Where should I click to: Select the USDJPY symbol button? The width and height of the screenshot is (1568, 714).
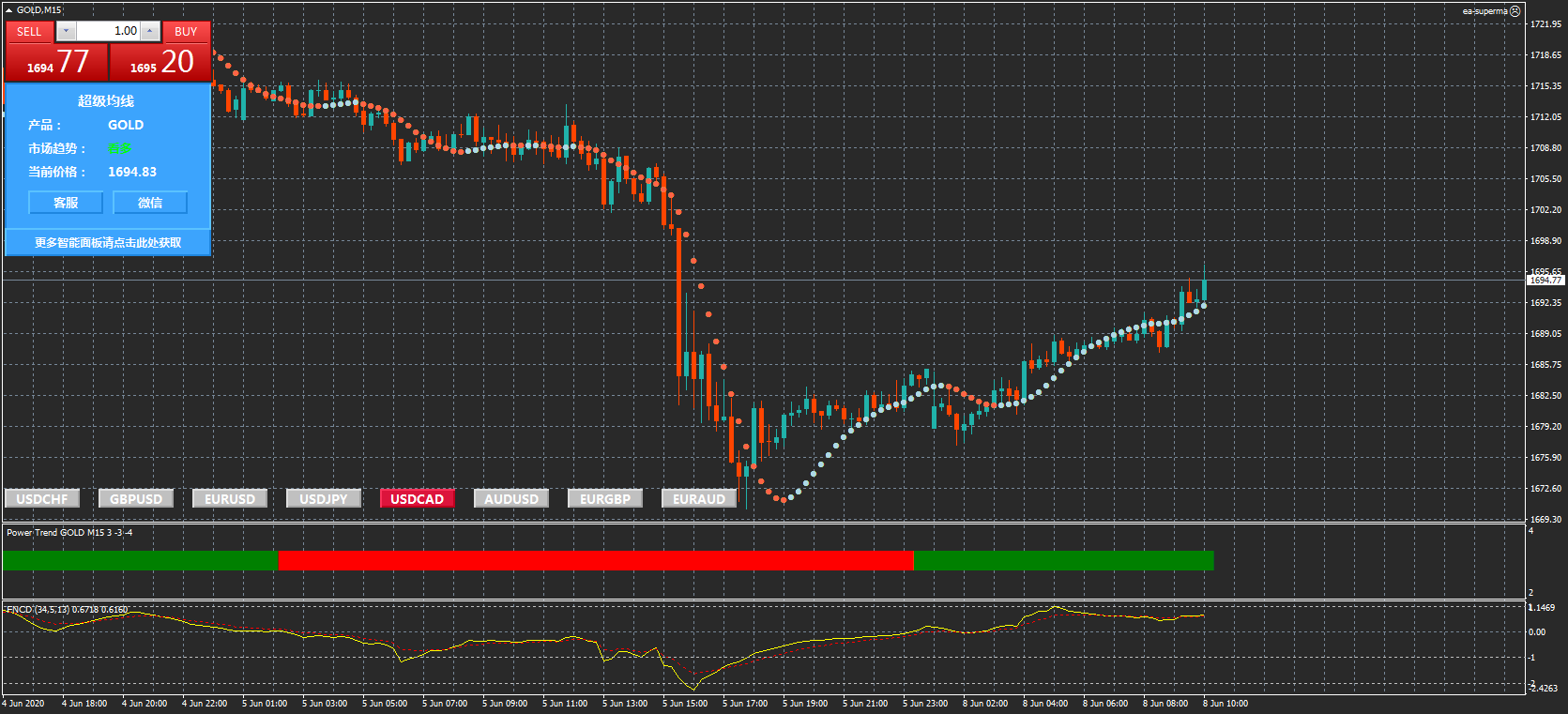pos(324,499)
